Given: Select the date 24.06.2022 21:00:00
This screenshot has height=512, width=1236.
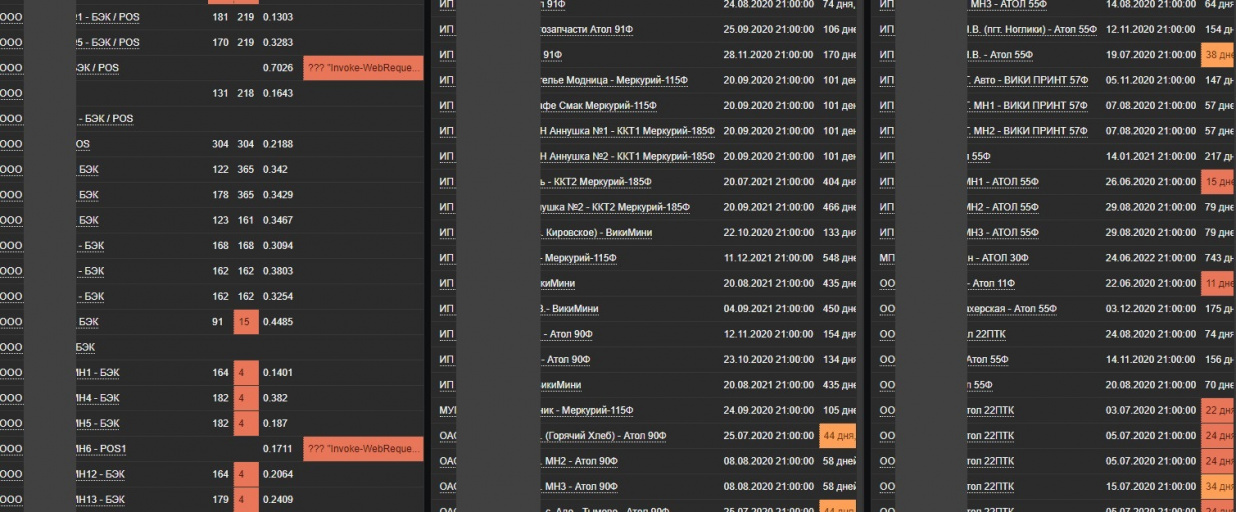Looking at the screenshot, I should 1151,258.
